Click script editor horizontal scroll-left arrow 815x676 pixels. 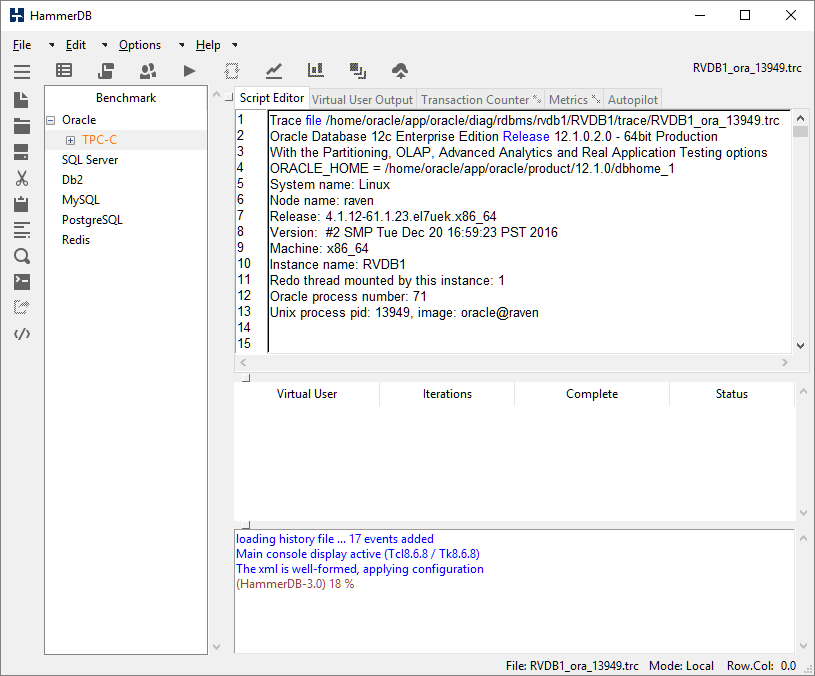pyautogui.click(x=243, y=362)
